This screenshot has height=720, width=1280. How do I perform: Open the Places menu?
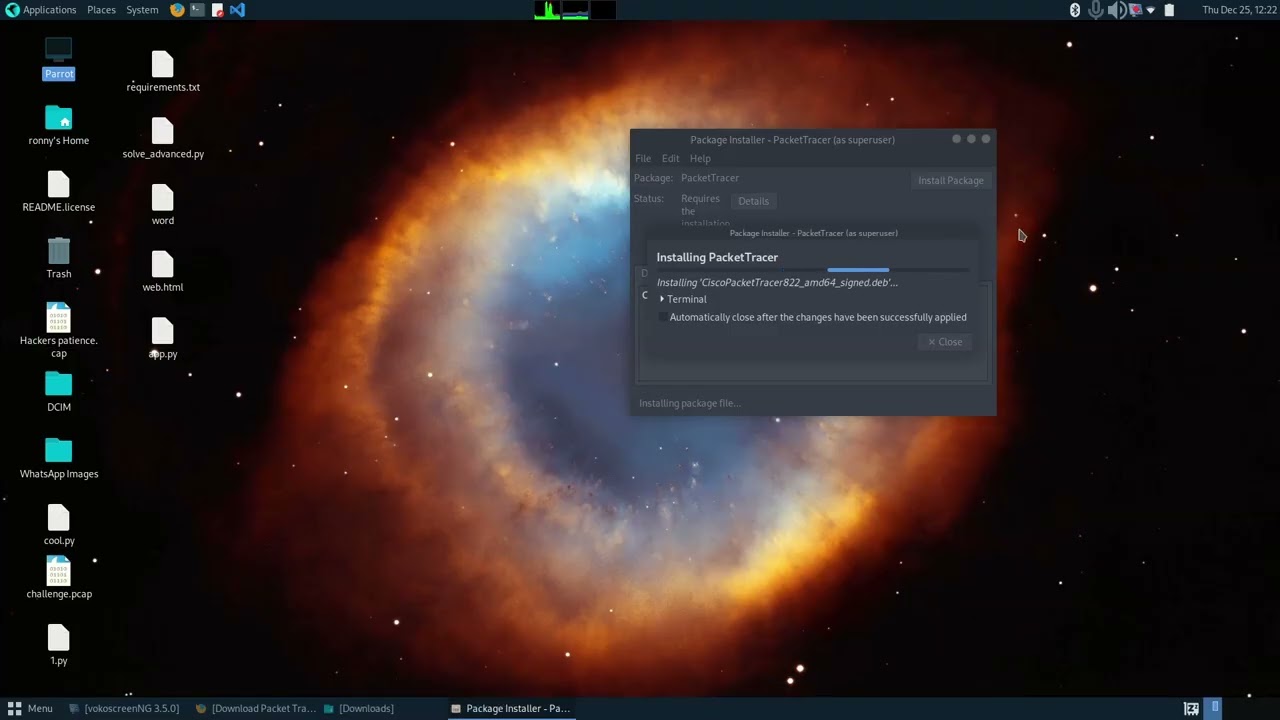tap(101, 10)
